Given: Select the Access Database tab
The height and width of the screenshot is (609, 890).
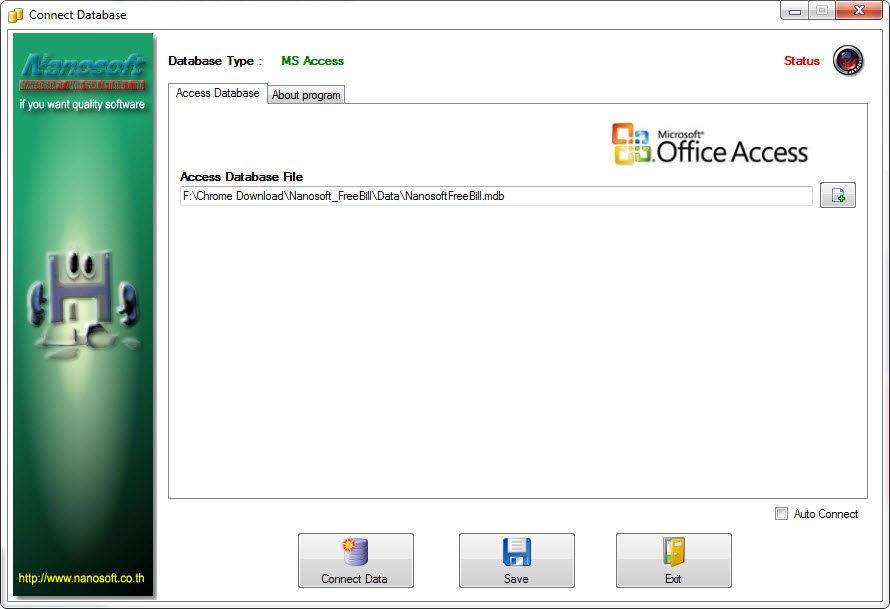Looking at the screenshot, I should click(x=217, y=93).
